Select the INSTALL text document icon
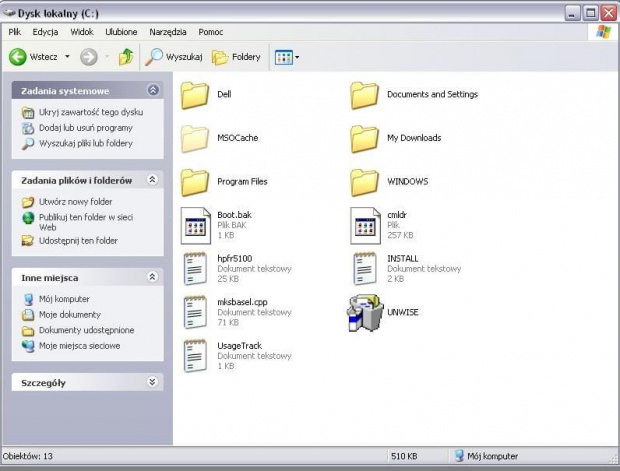This screenshot has width=620, height=471. tap(364, 269)
